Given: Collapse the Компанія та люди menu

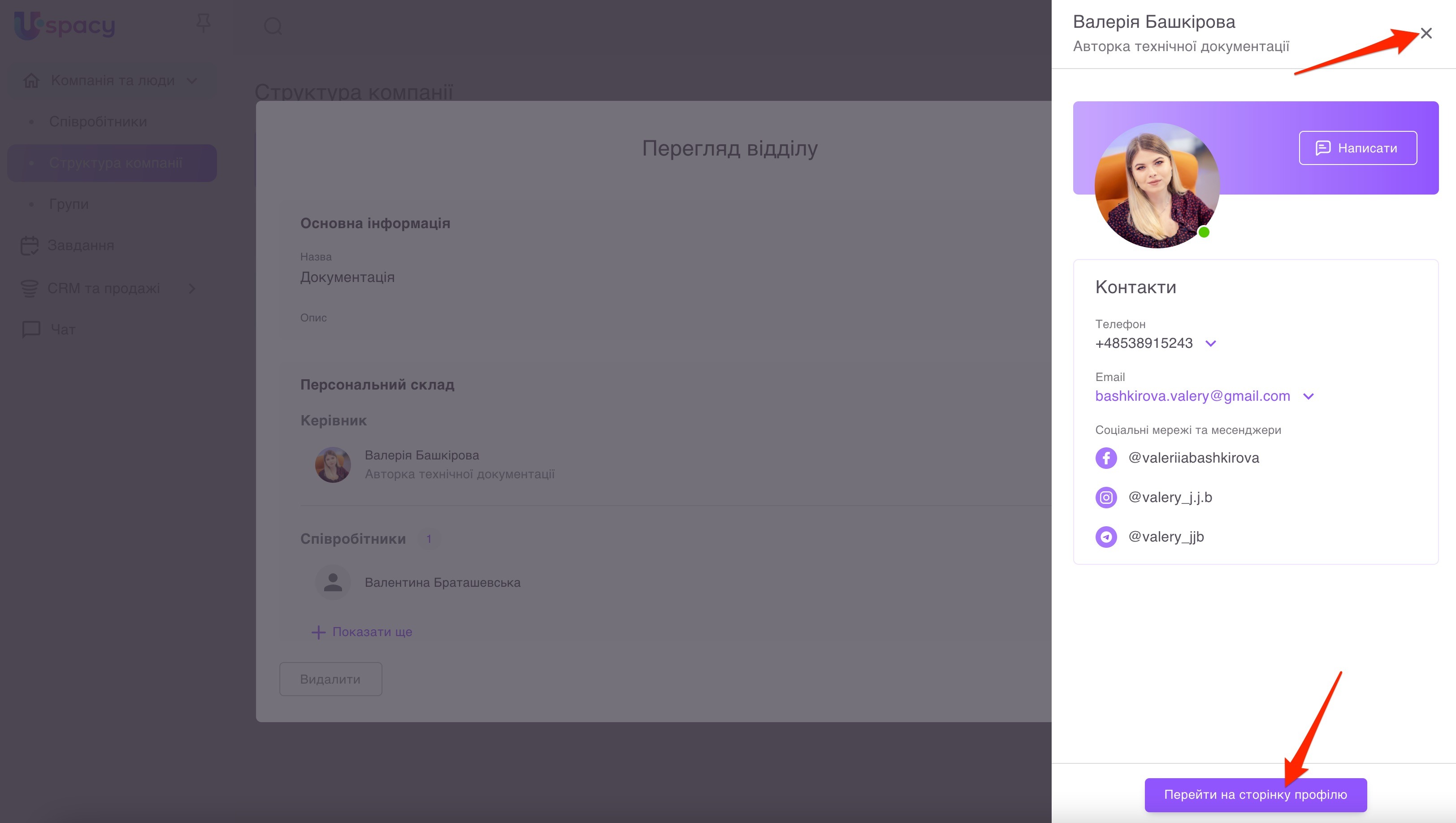Looking at the screenshot, I should coord(191,80).
